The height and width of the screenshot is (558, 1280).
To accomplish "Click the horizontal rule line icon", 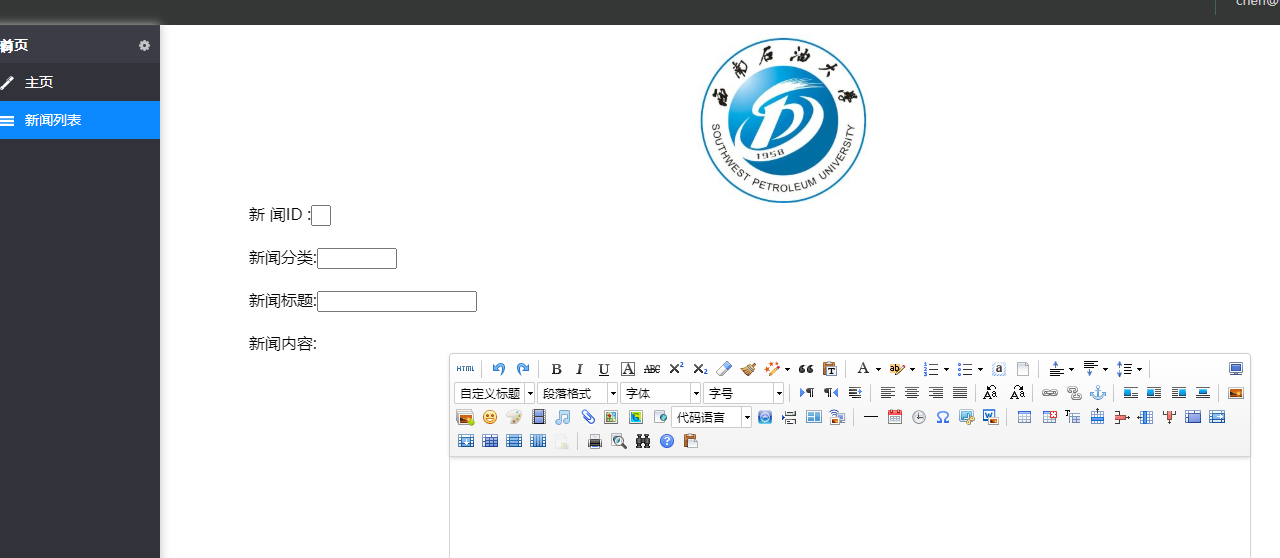I will point(870,417).
